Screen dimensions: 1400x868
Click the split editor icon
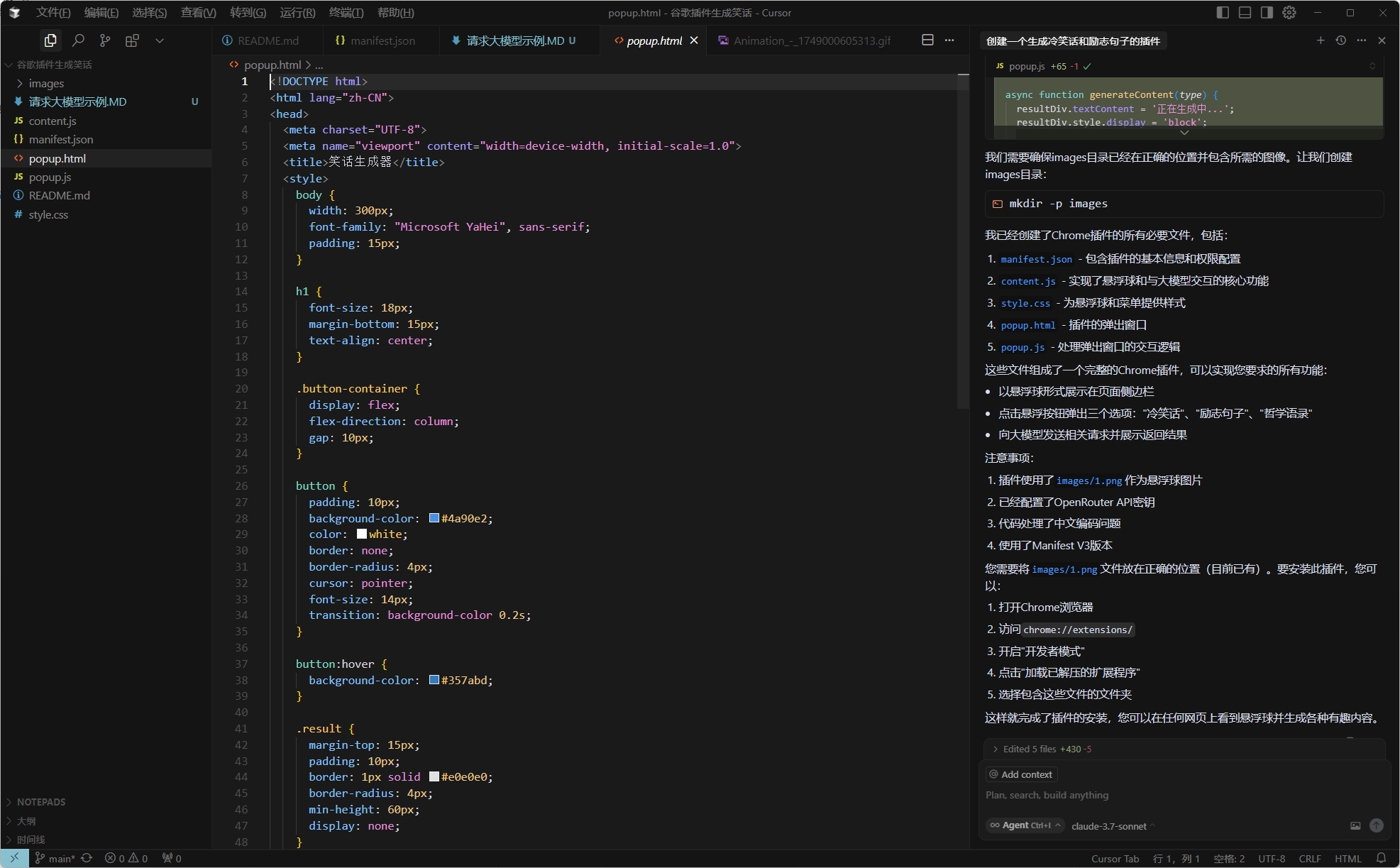[x=927, y=40]
